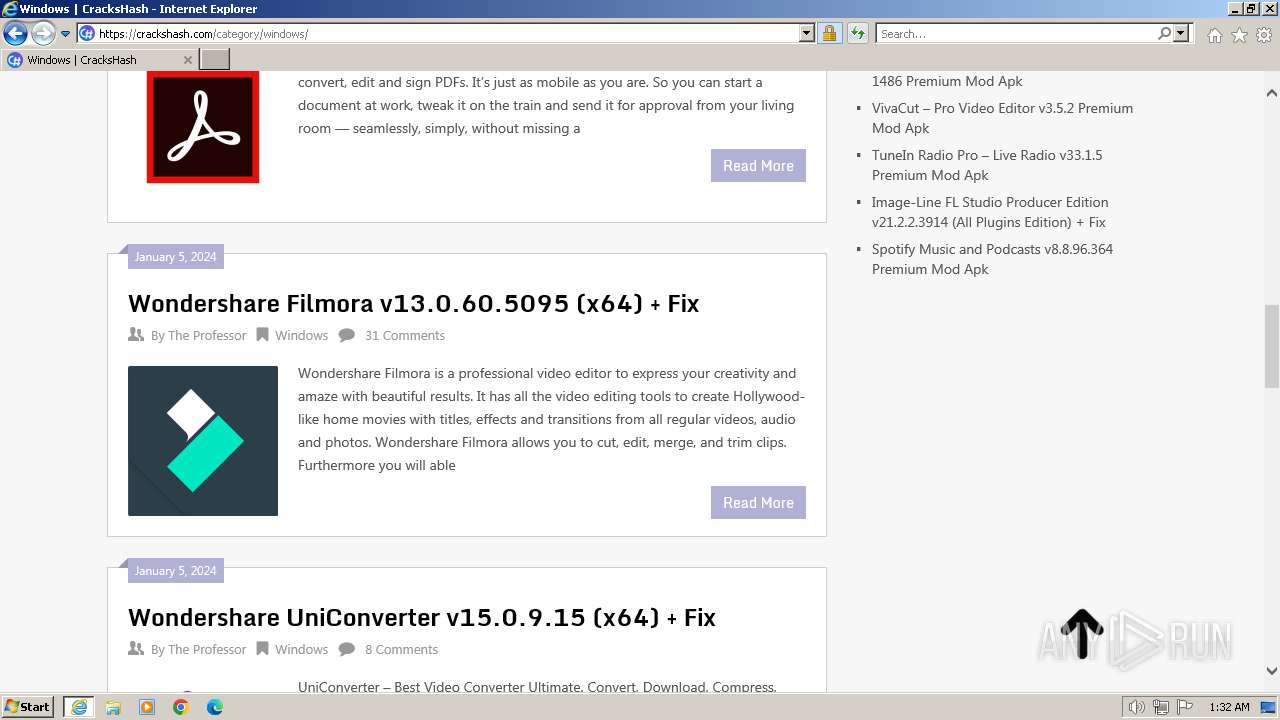Open the 8 Comments link

tap(401, 650)
